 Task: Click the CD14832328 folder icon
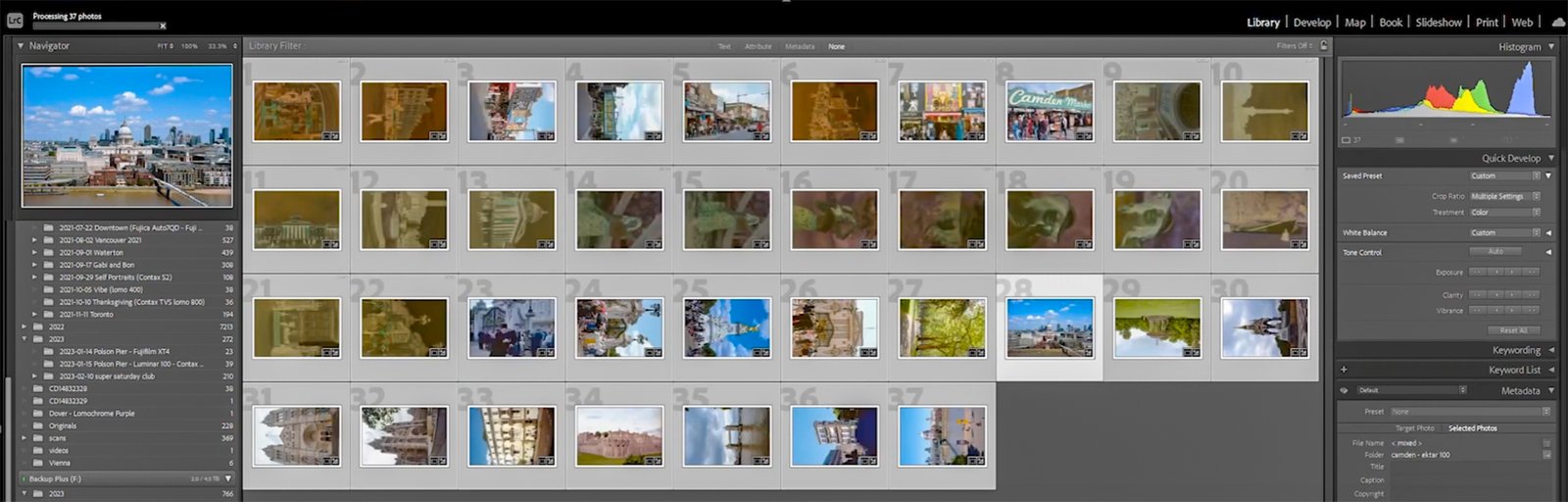38,388
